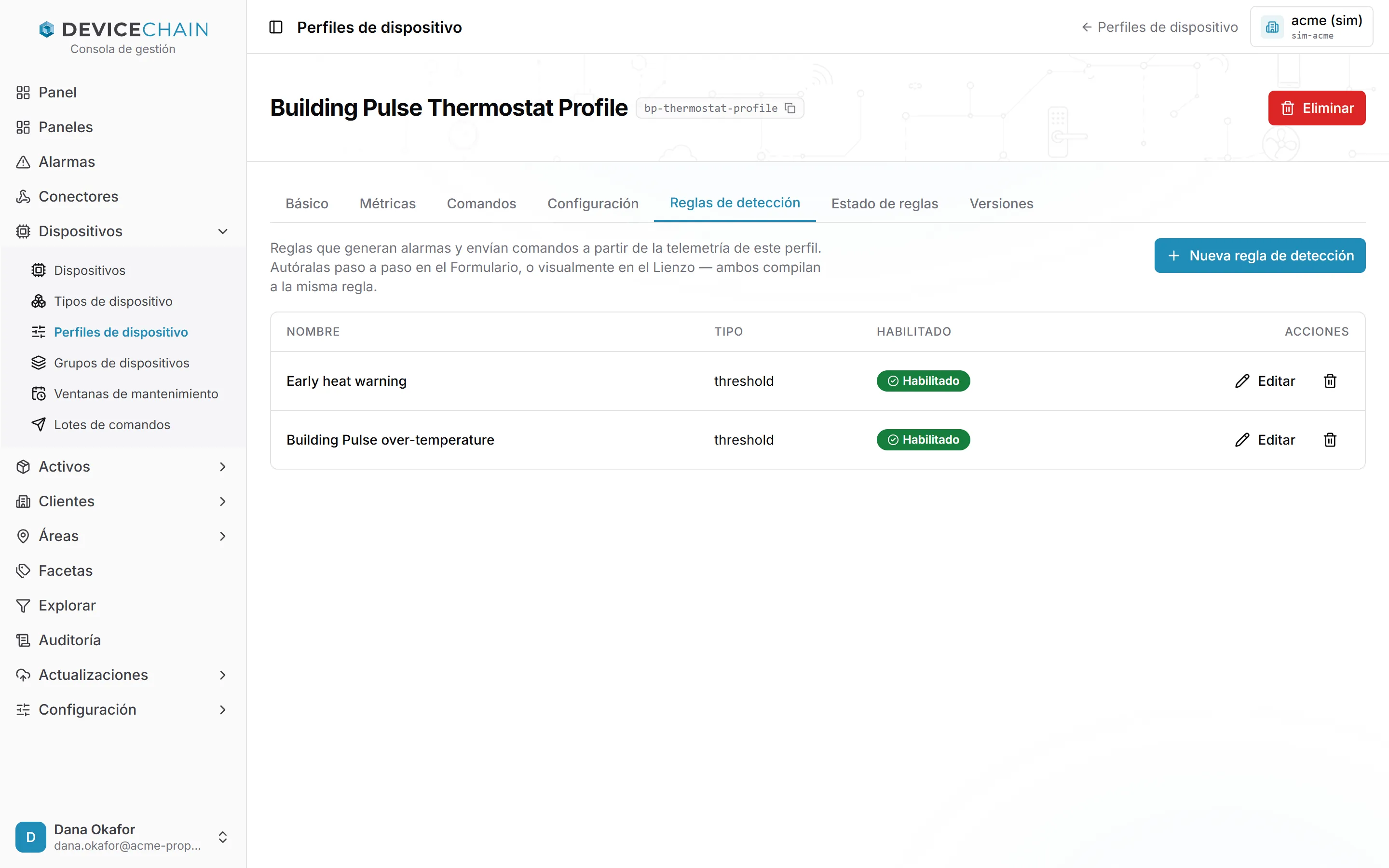Screen dimensions: 1389x868
Task: Delete Building Pulse over-temperature rule
Action: click(x=1330, y=440)
